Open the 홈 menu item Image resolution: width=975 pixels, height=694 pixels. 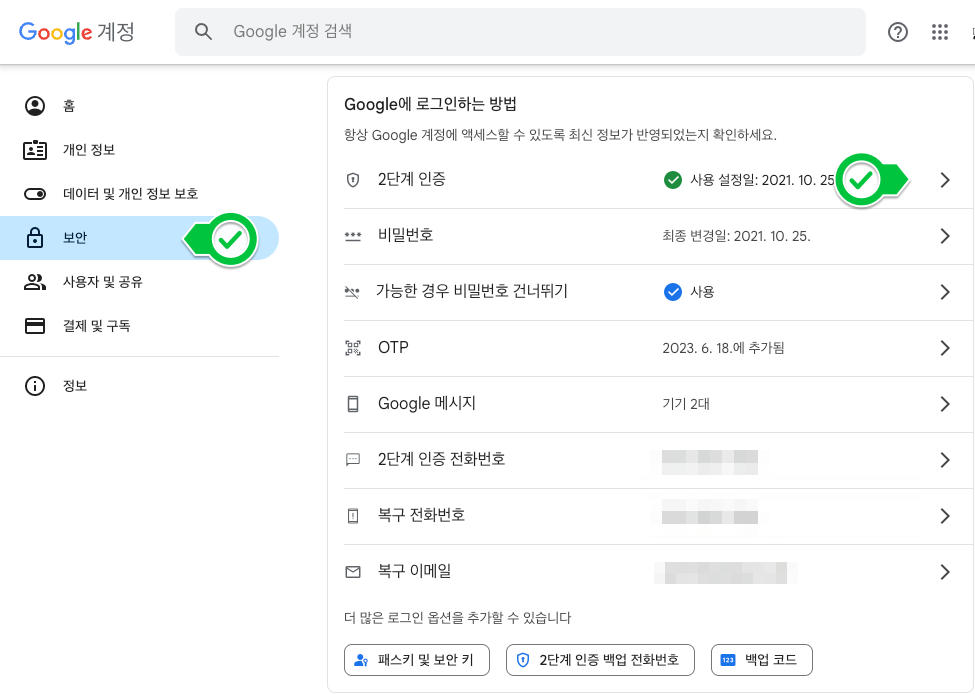[139, 106]
